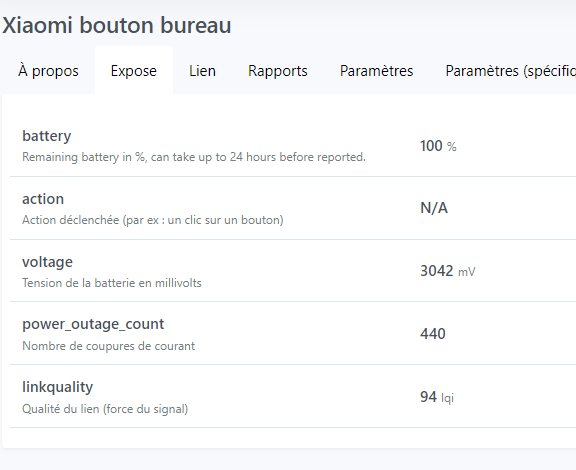This screenshot has height=470, width=576.
Task: Switch to the Lien tab
Action: click(x=202, y=71)
